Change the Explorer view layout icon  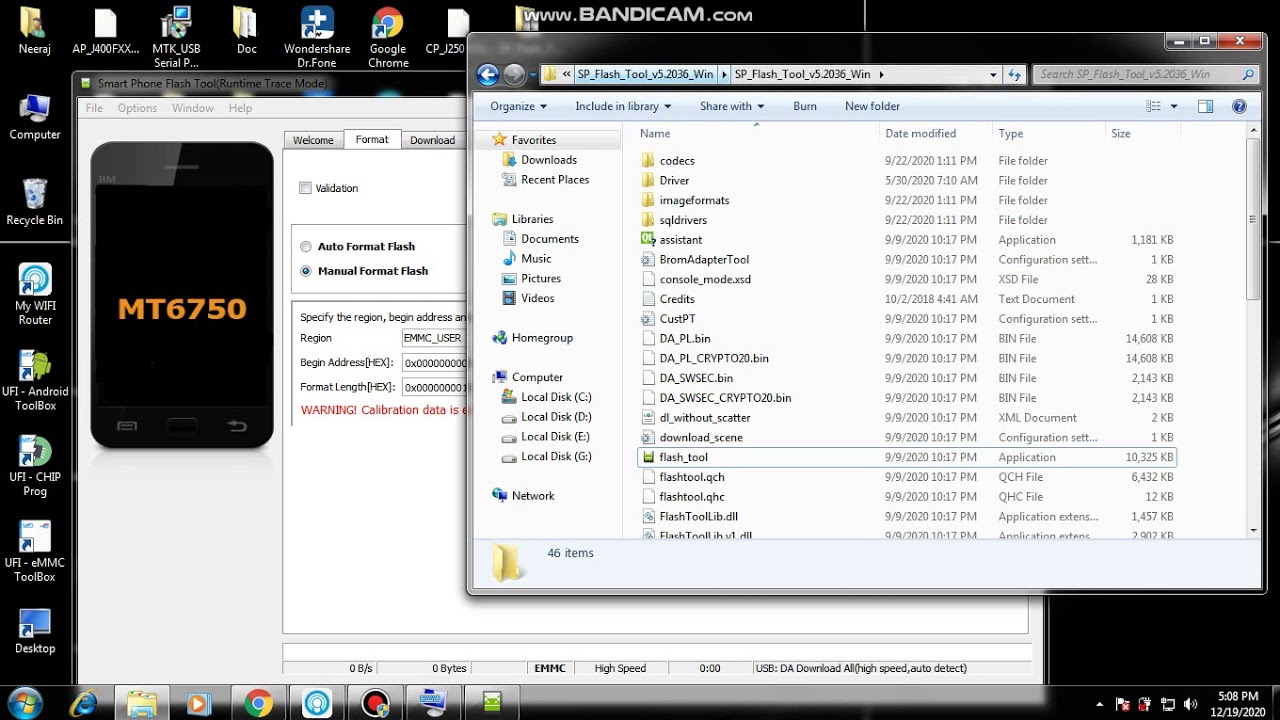coord(1154,106)
